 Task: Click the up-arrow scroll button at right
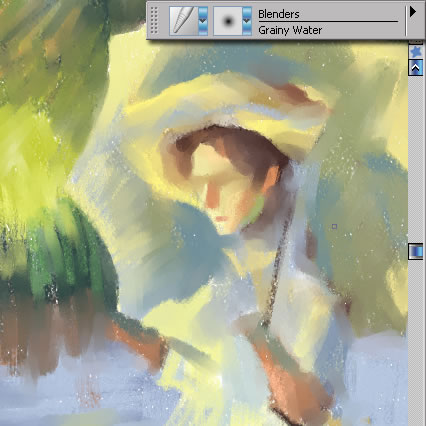416,68
